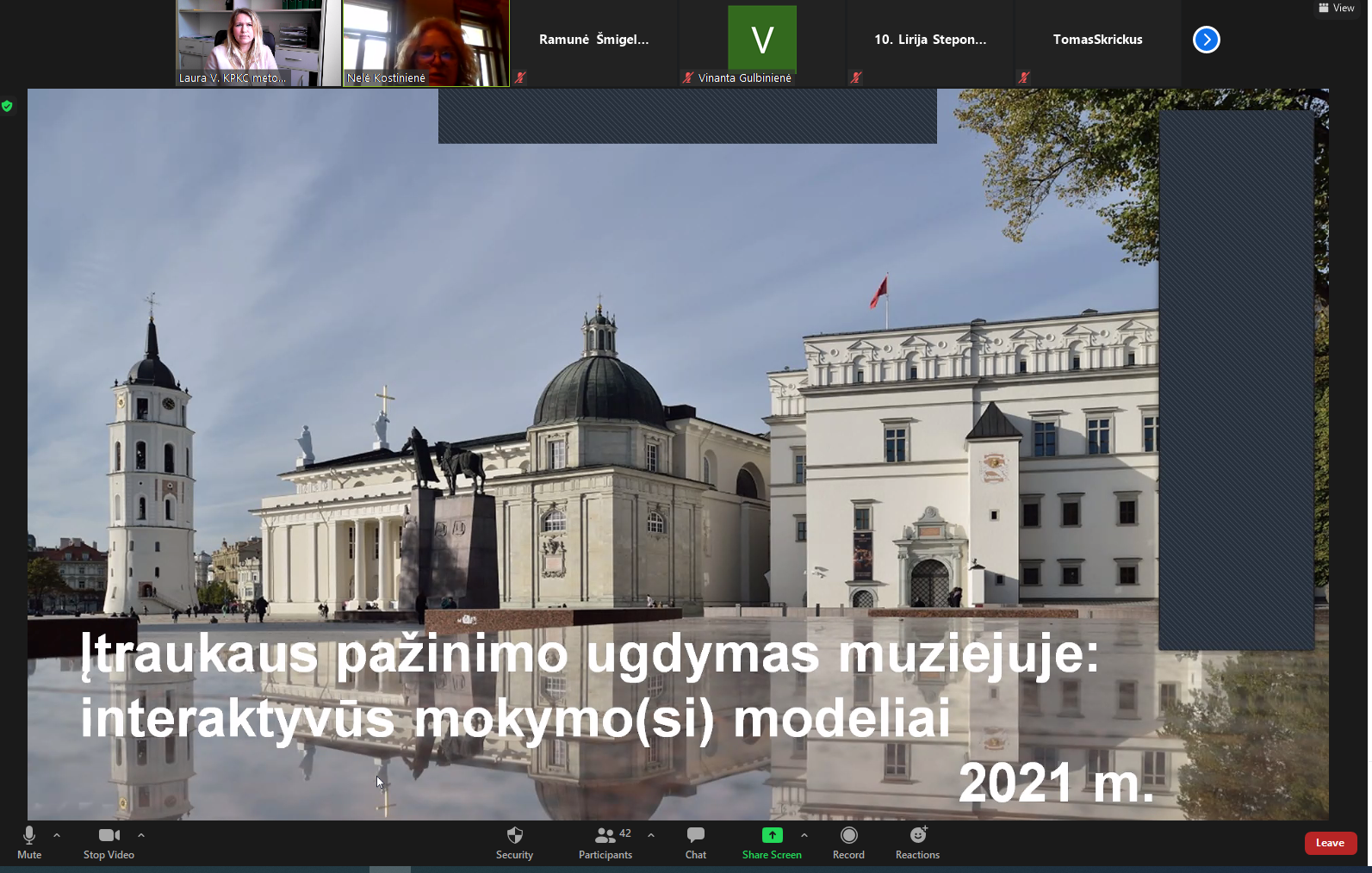The height and width of the screenshot is (873, 1372).
Task: Open the Chat panel
Action: 696,843
